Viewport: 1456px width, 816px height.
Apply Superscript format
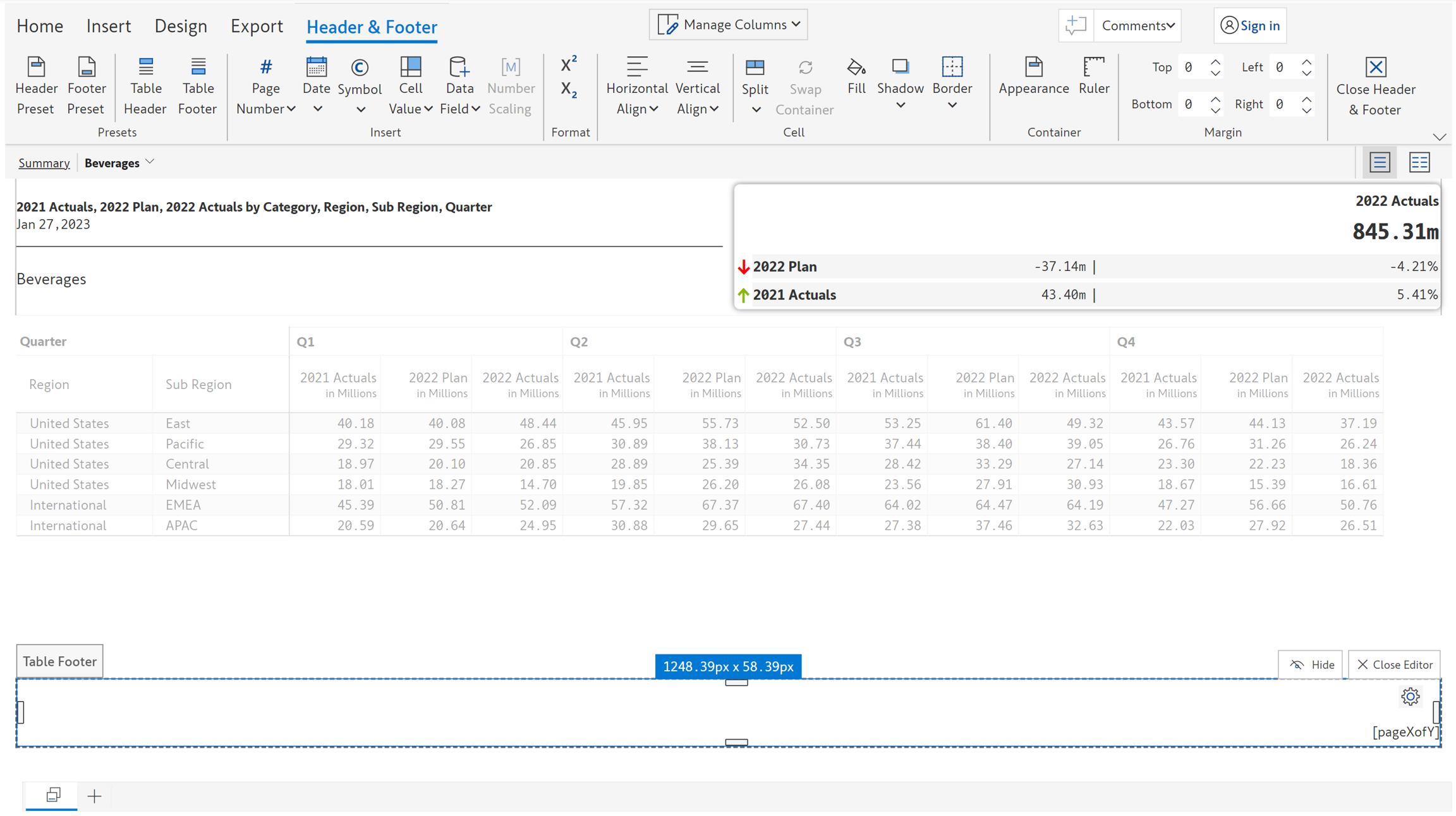pyautogui.click(x=568, y=64)
